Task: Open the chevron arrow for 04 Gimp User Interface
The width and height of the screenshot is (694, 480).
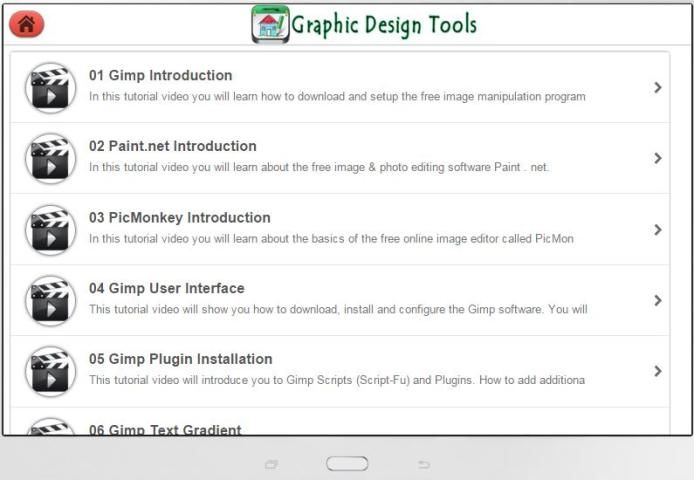Action: [x=657, y=300]
